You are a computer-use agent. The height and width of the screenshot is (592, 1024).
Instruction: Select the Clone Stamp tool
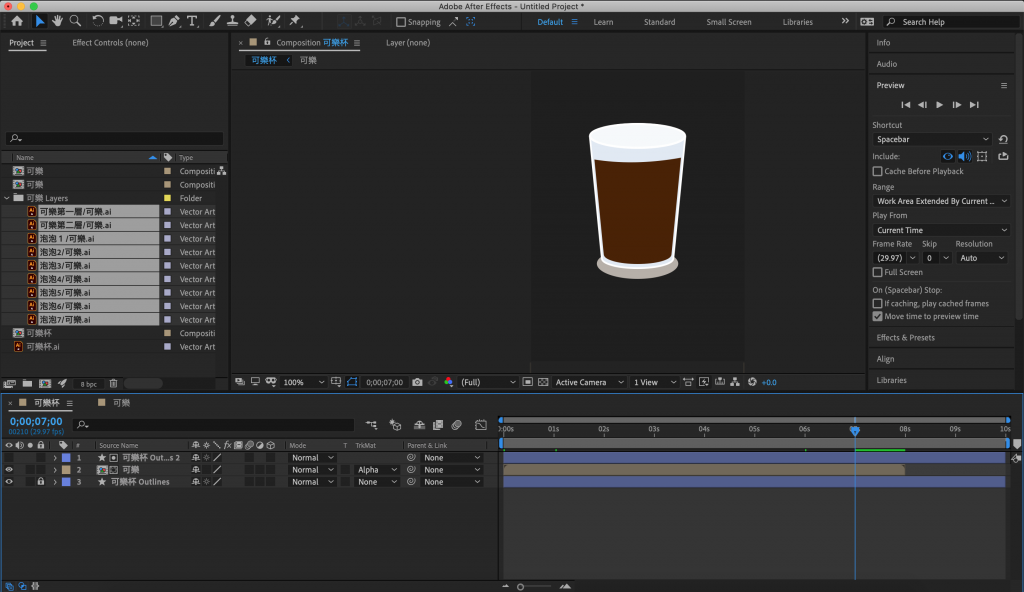[x=232, y=21]
